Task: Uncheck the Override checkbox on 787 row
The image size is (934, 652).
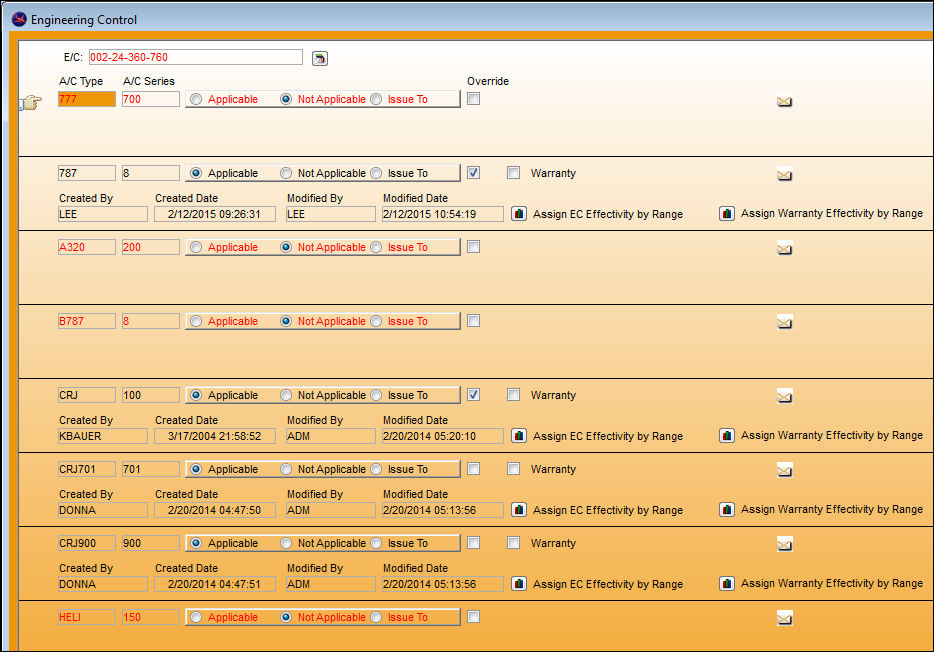Action: (x=474, y=173)
